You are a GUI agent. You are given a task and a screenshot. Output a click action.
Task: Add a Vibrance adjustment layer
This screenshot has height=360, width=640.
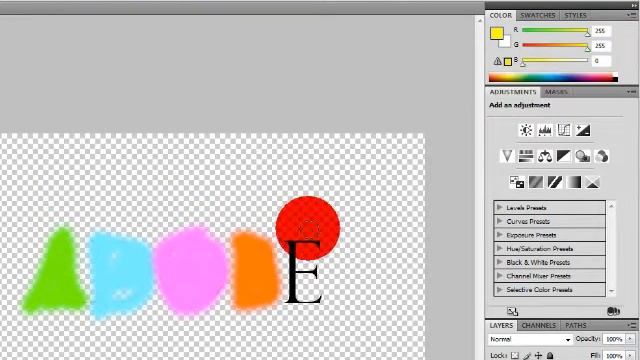(507, 156)
